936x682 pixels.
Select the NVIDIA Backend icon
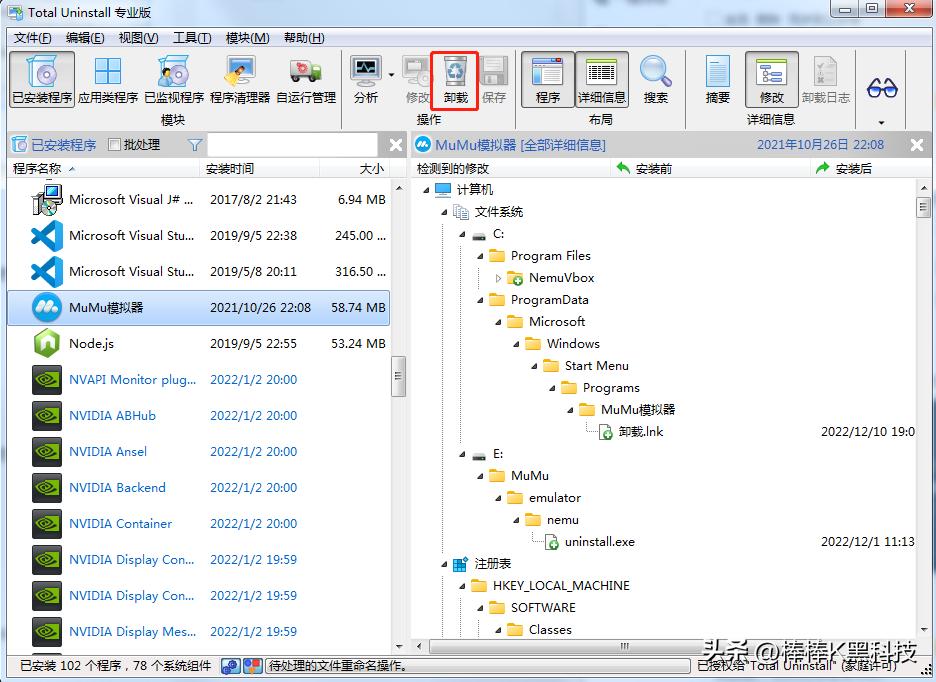point(47,488)
